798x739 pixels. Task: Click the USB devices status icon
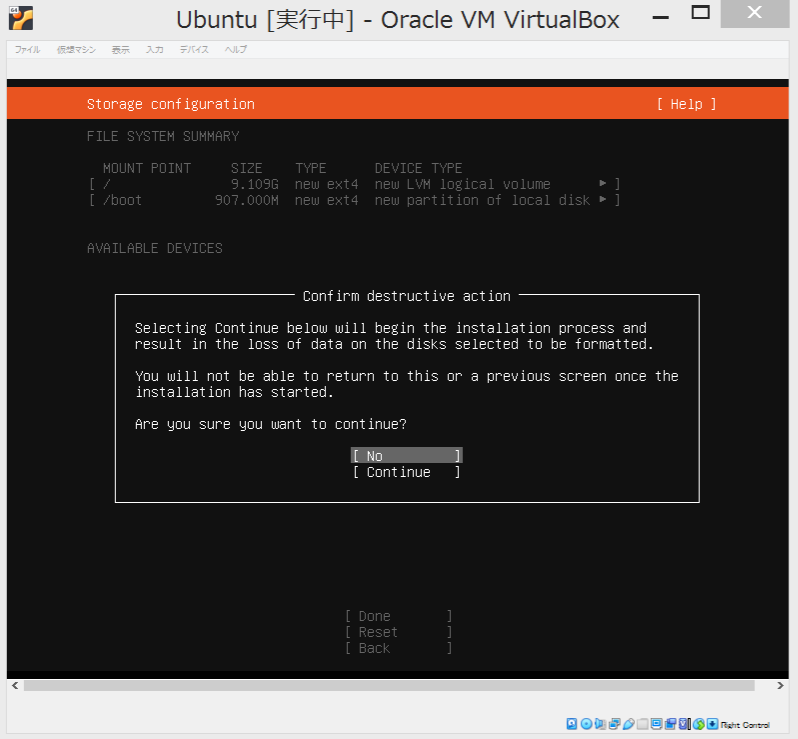pyautogui.click(x=629, y=724)
